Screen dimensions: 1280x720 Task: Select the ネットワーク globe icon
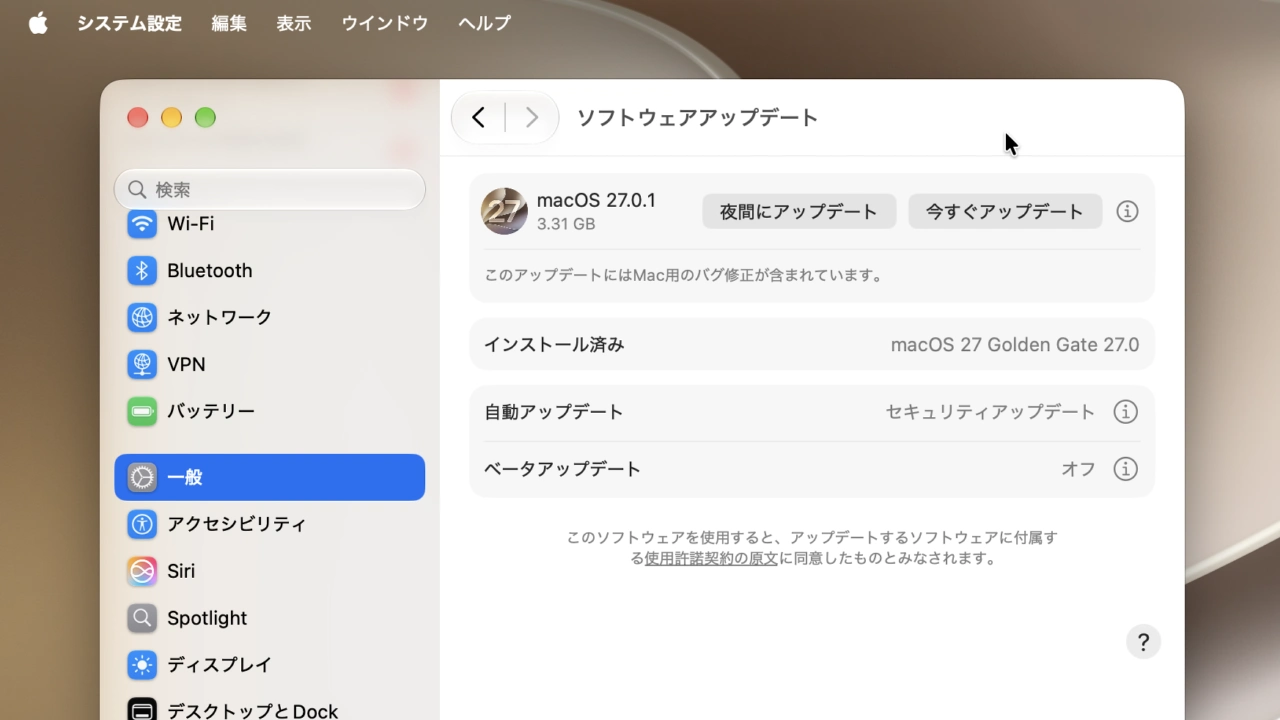click(142, 317)
